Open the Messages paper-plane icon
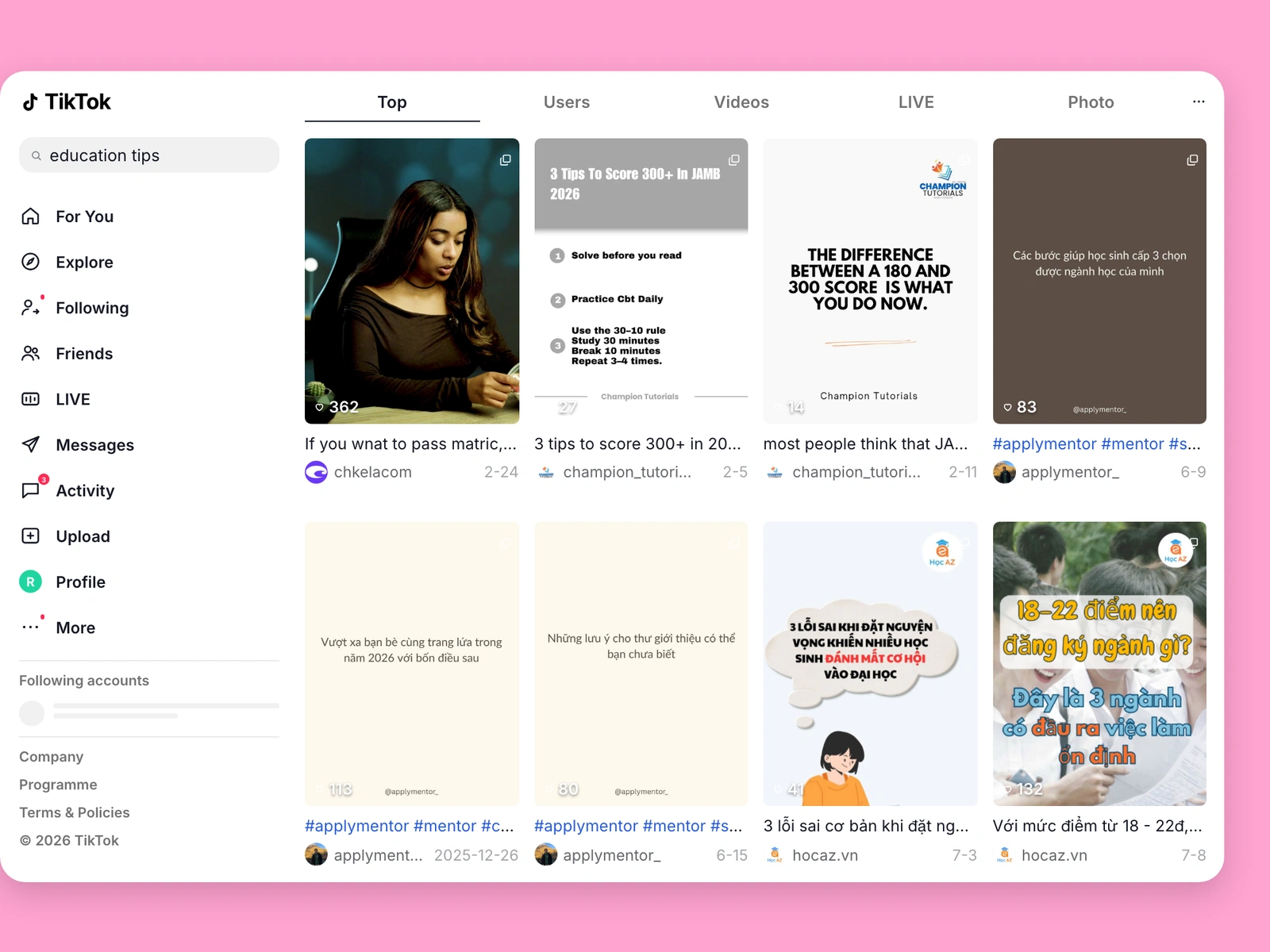This screenshot has height=952, width=1270. [30, 444]
